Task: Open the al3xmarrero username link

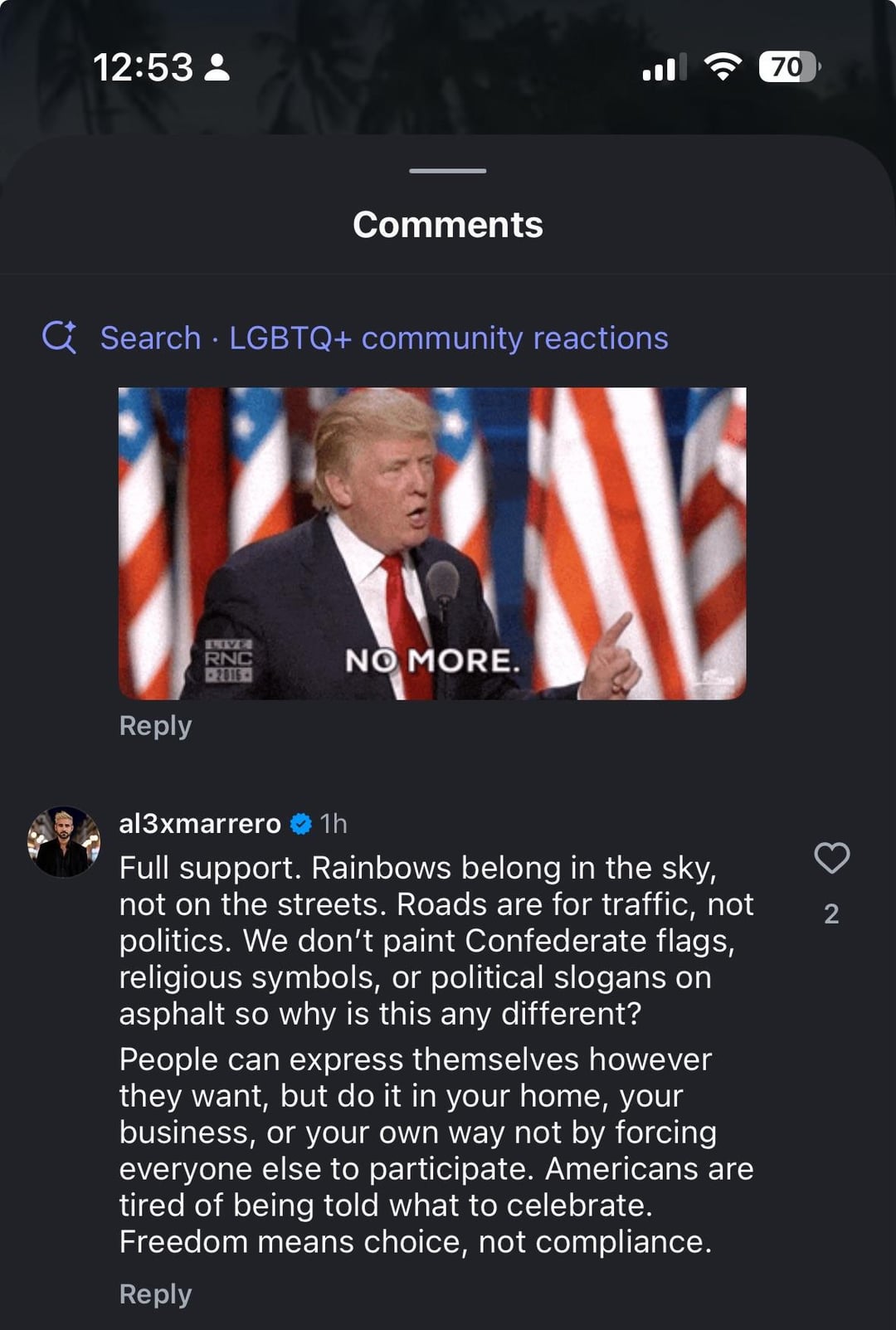Action: tap(200, 823)
